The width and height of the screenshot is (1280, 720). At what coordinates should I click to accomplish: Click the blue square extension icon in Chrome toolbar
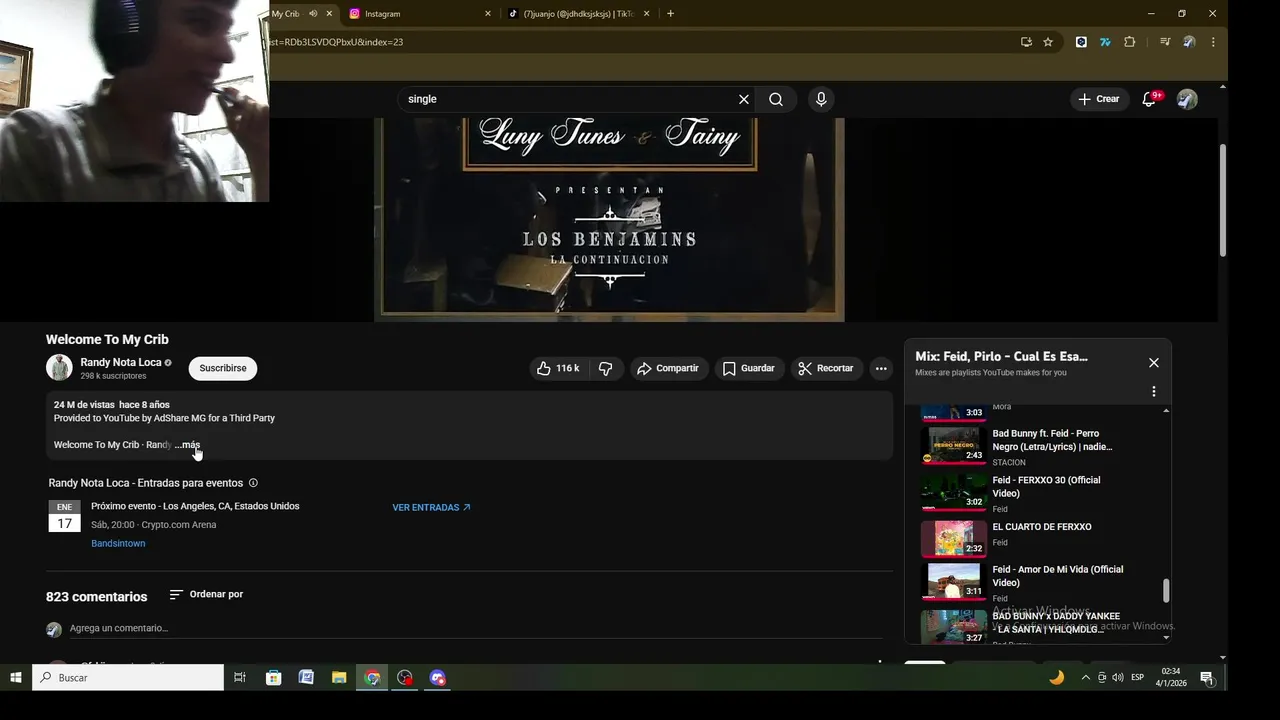pyautogui.click(x=1081, y=42)
